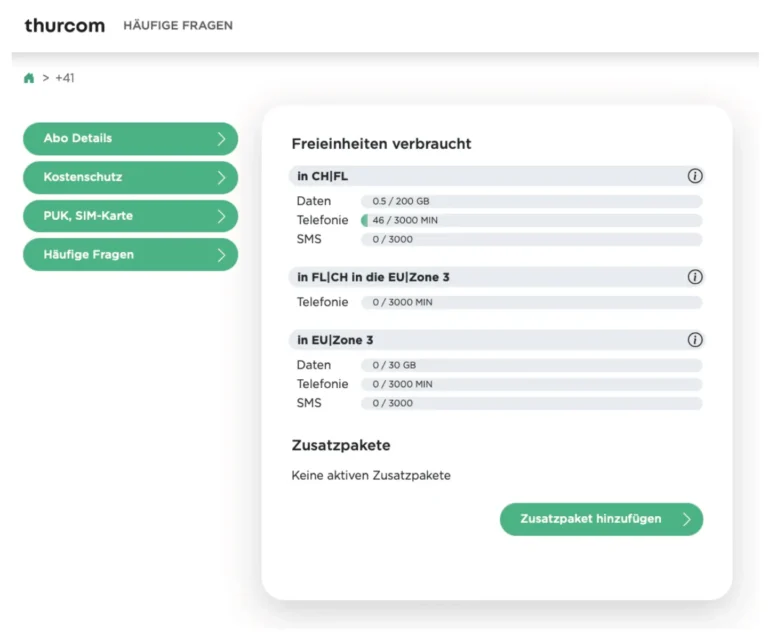Click chevron arrow on PUK, SIM-Karte

pos(222,216)
